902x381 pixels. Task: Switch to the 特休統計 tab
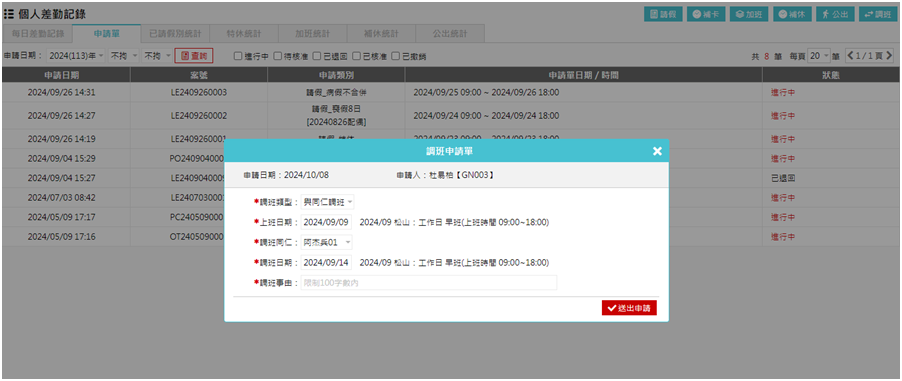[244, 34]
